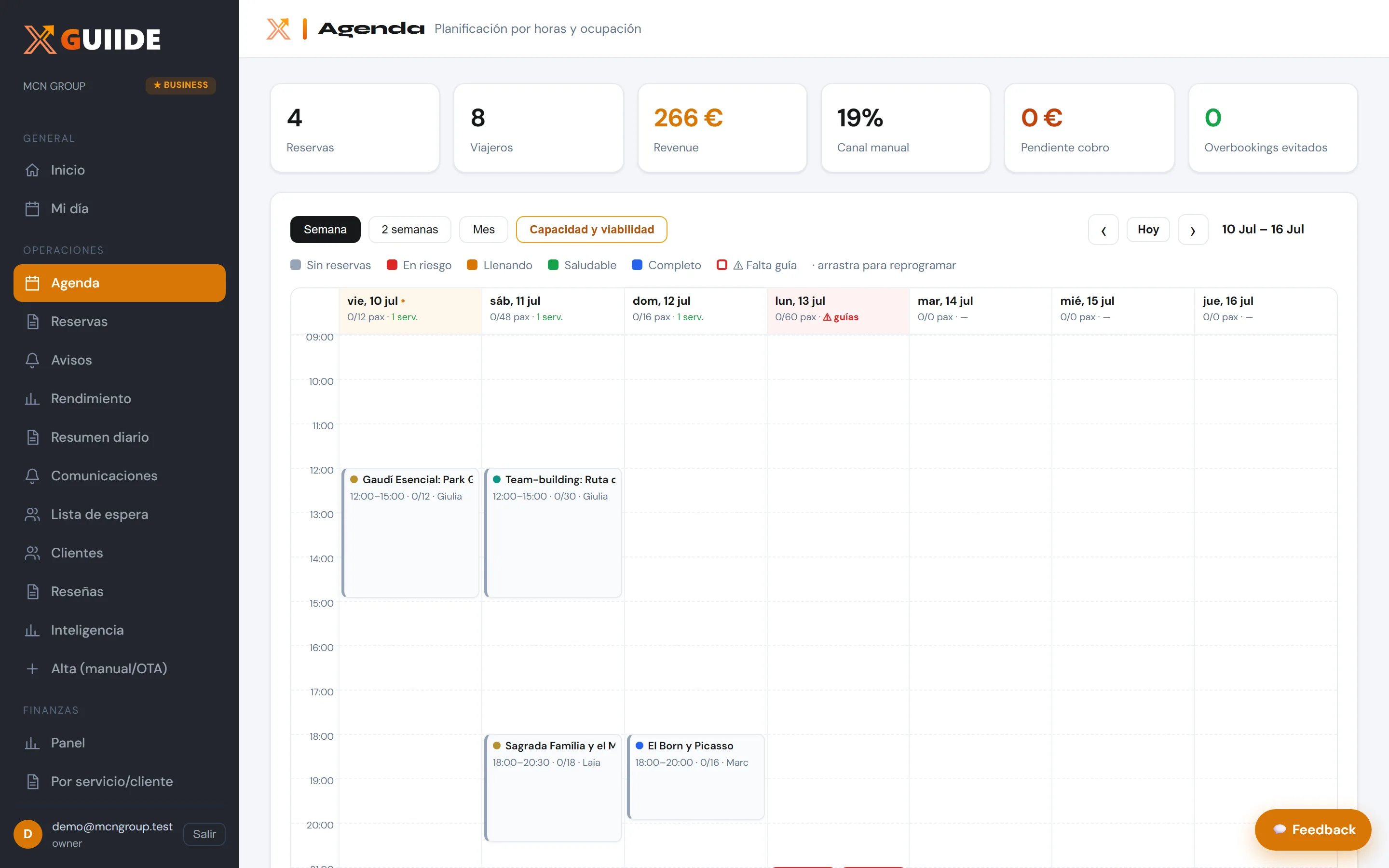Image resolution: width=1389 pixels, height=868 pixels.
Task: Switch to 2 semanas view
Action: [x=410, y=230]
